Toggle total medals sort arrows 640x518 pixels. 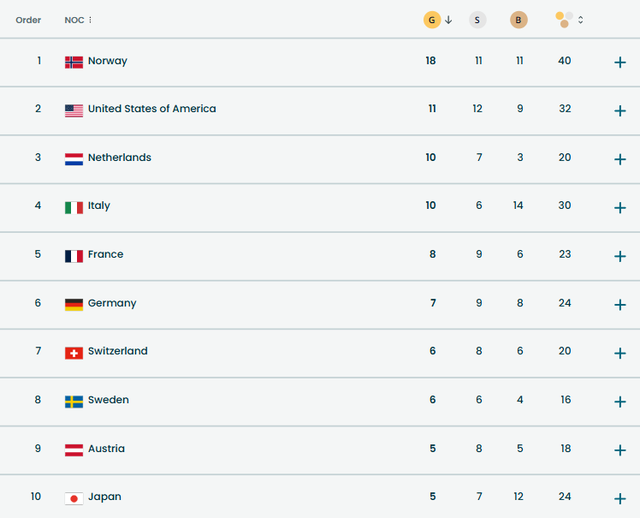[581, 20]
